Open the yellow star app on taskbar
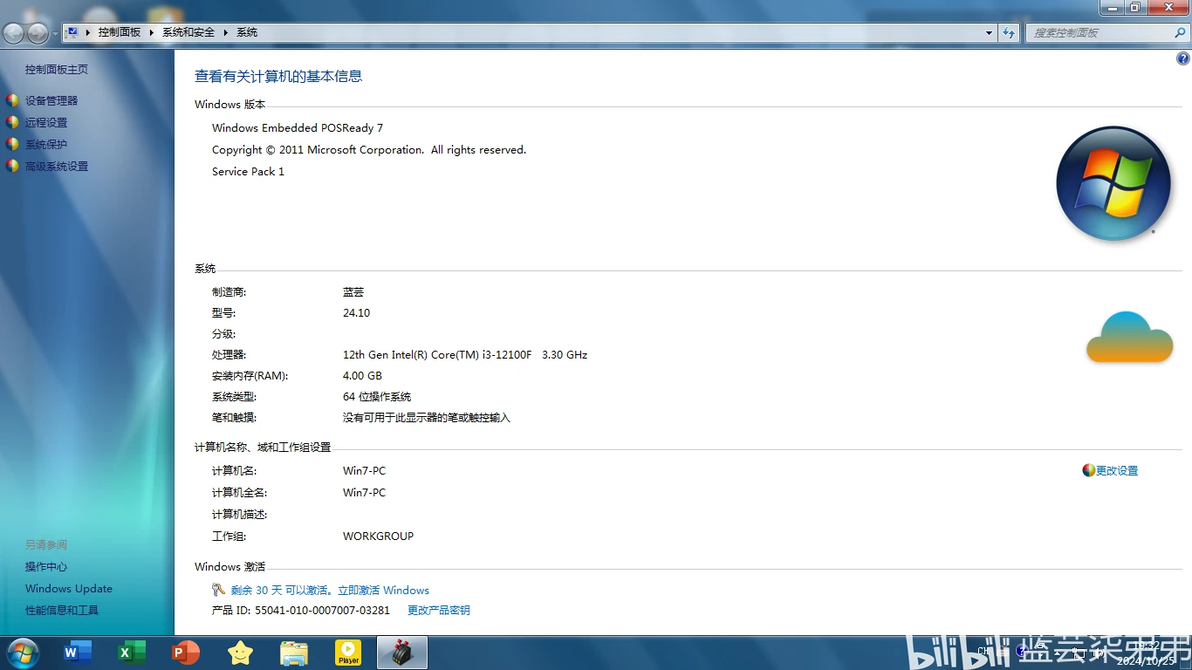 click(240, 653)
